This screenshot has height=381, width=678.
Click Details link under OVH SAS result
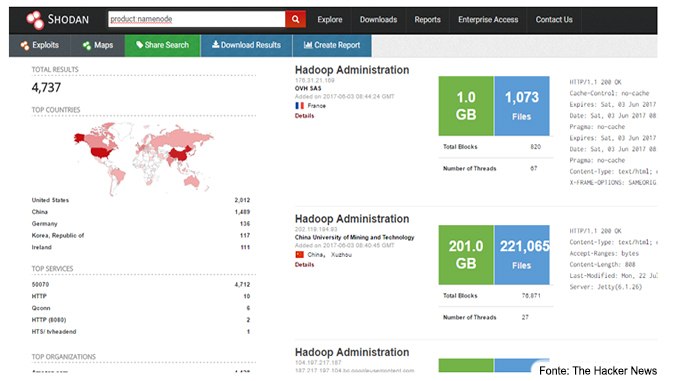(304, 115)
